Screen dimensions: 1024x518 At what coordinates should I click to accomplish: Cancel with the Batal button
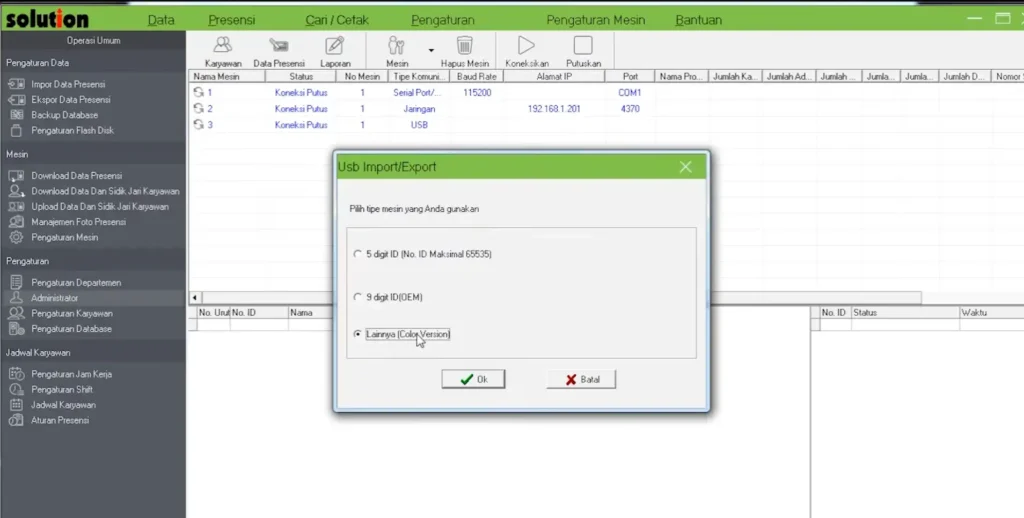tap(581, 379)
